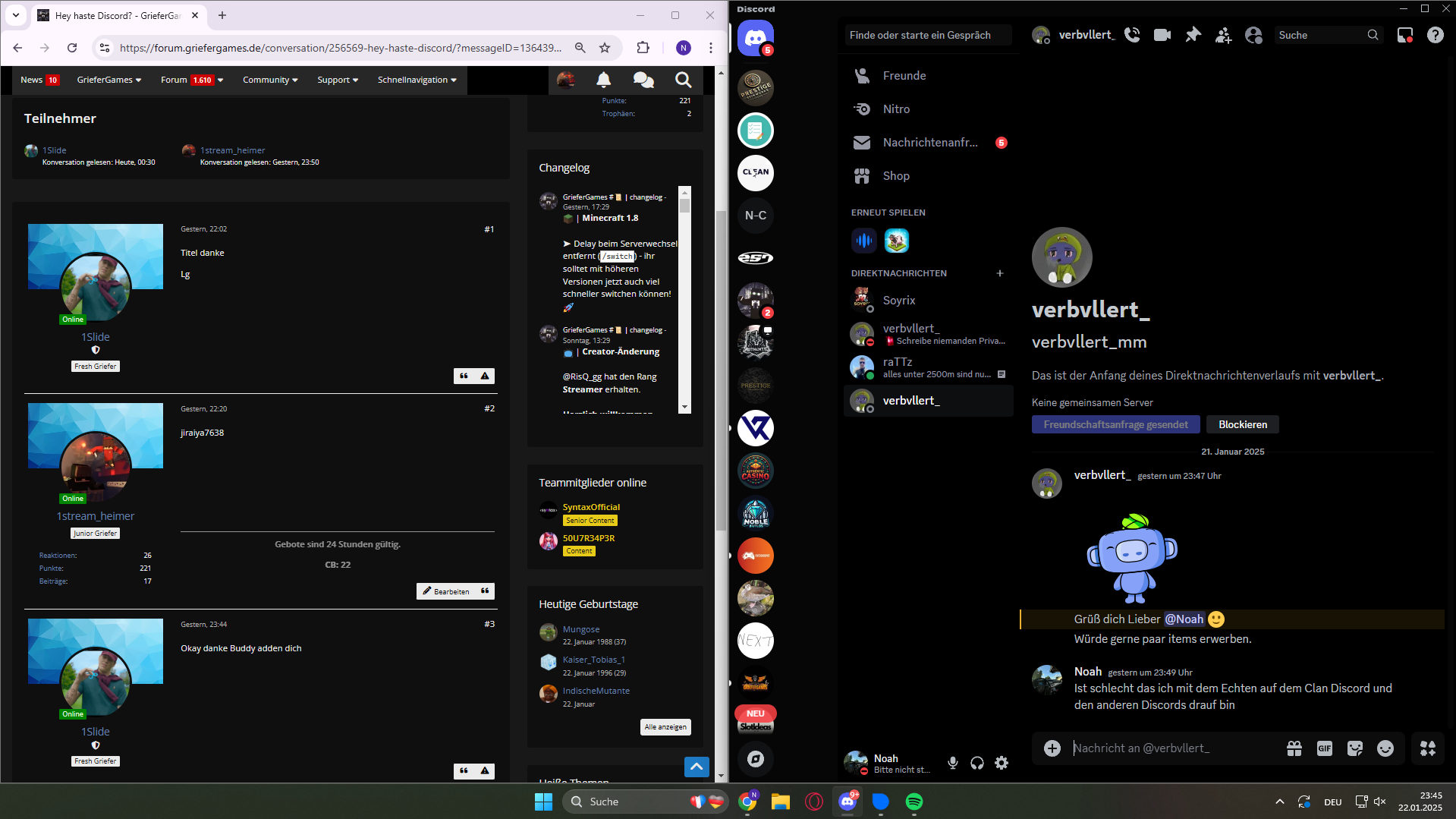Open Discord user settings gear
Viewport: 1456px width, 819px height.
[1002, 763]
